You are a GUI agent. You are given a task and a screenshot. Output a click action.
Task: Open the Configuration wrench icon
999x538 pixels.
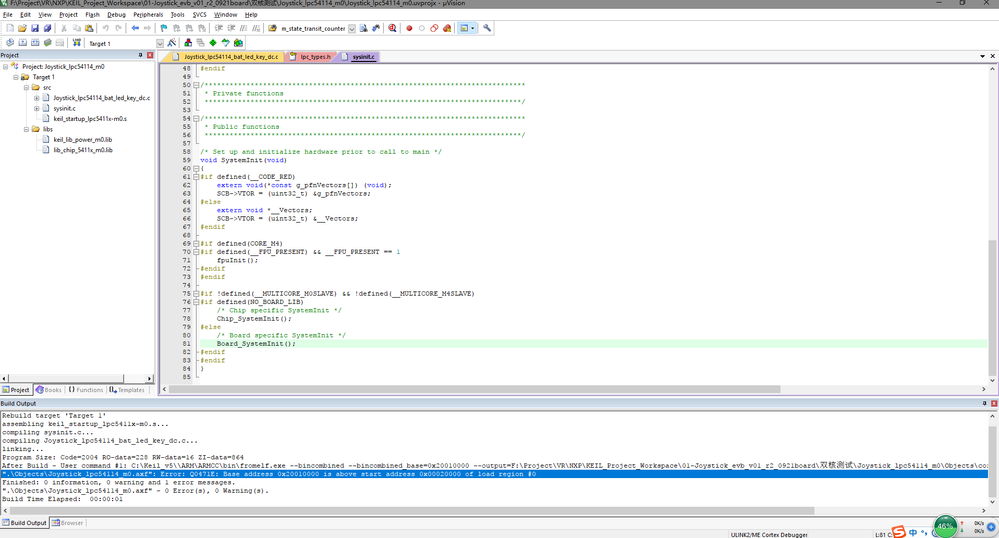[487, 28]
